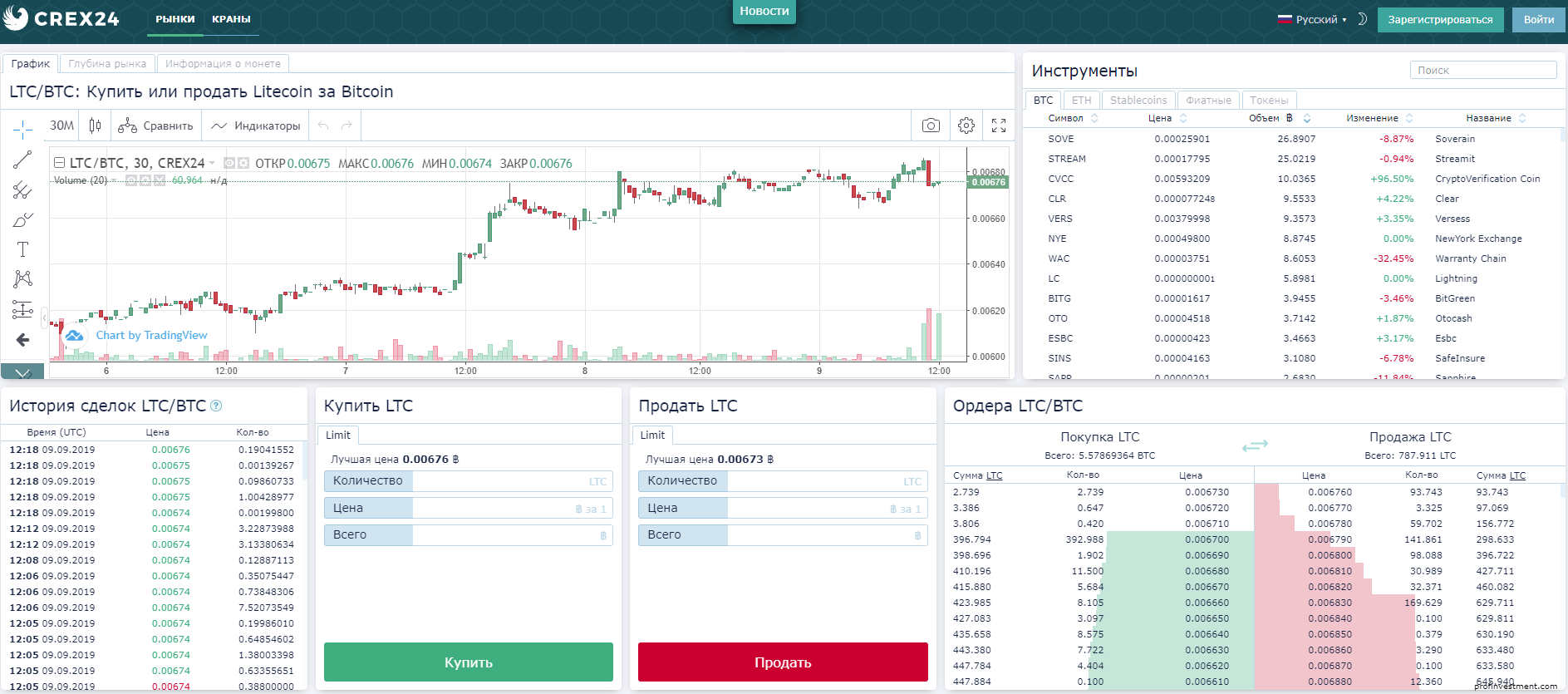Switch to Глубина рынка tab

click(107, 64)
